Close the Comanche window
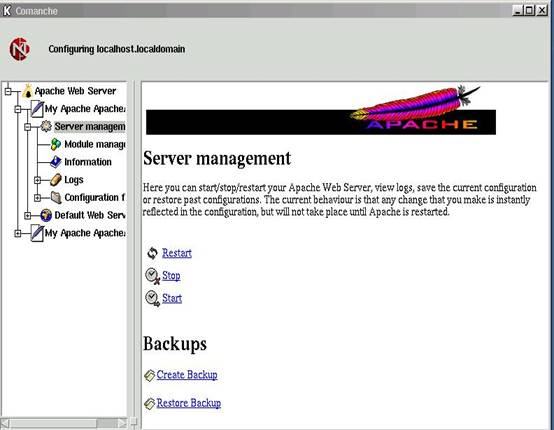The image size is (554, 430). point(541,11)
